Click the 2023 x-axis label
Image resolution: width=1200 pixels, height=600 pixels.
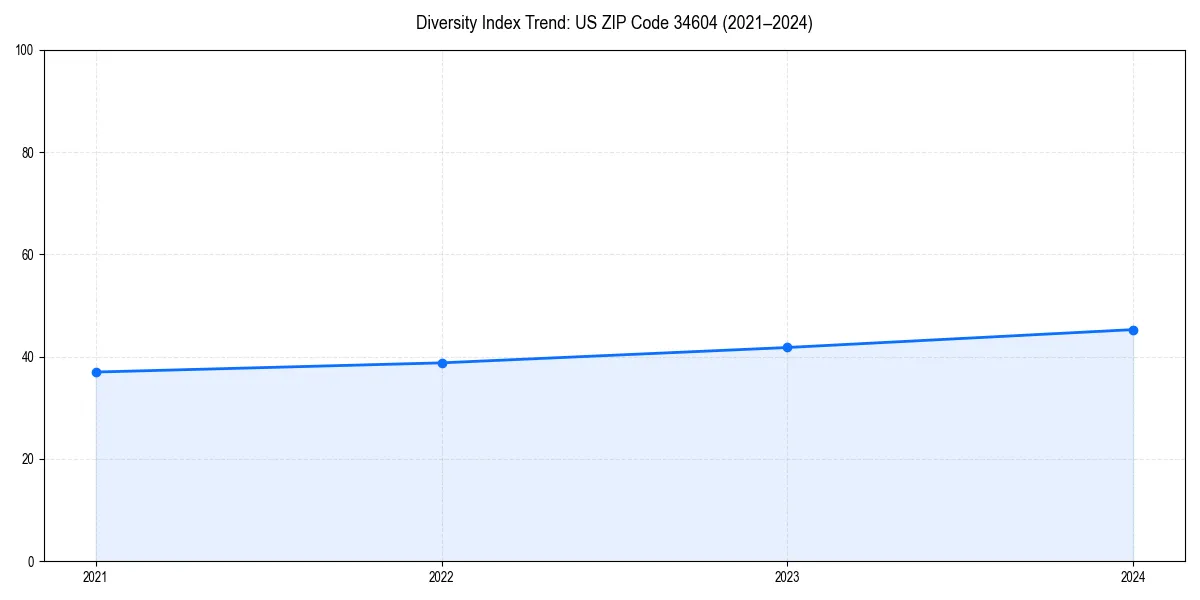click(788, 575)
